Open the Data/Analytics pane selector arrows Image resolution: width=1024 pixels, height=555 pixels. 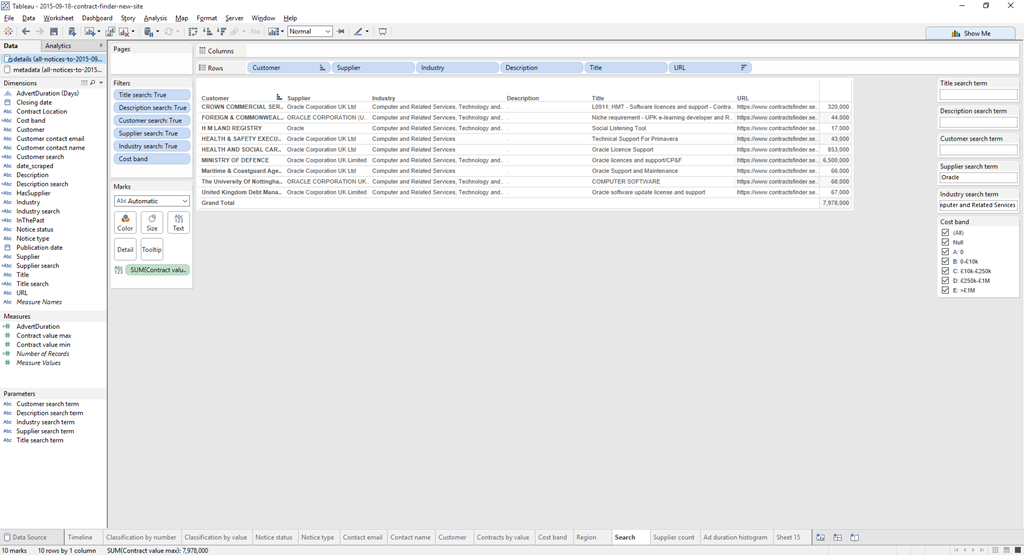click(101, 46)
